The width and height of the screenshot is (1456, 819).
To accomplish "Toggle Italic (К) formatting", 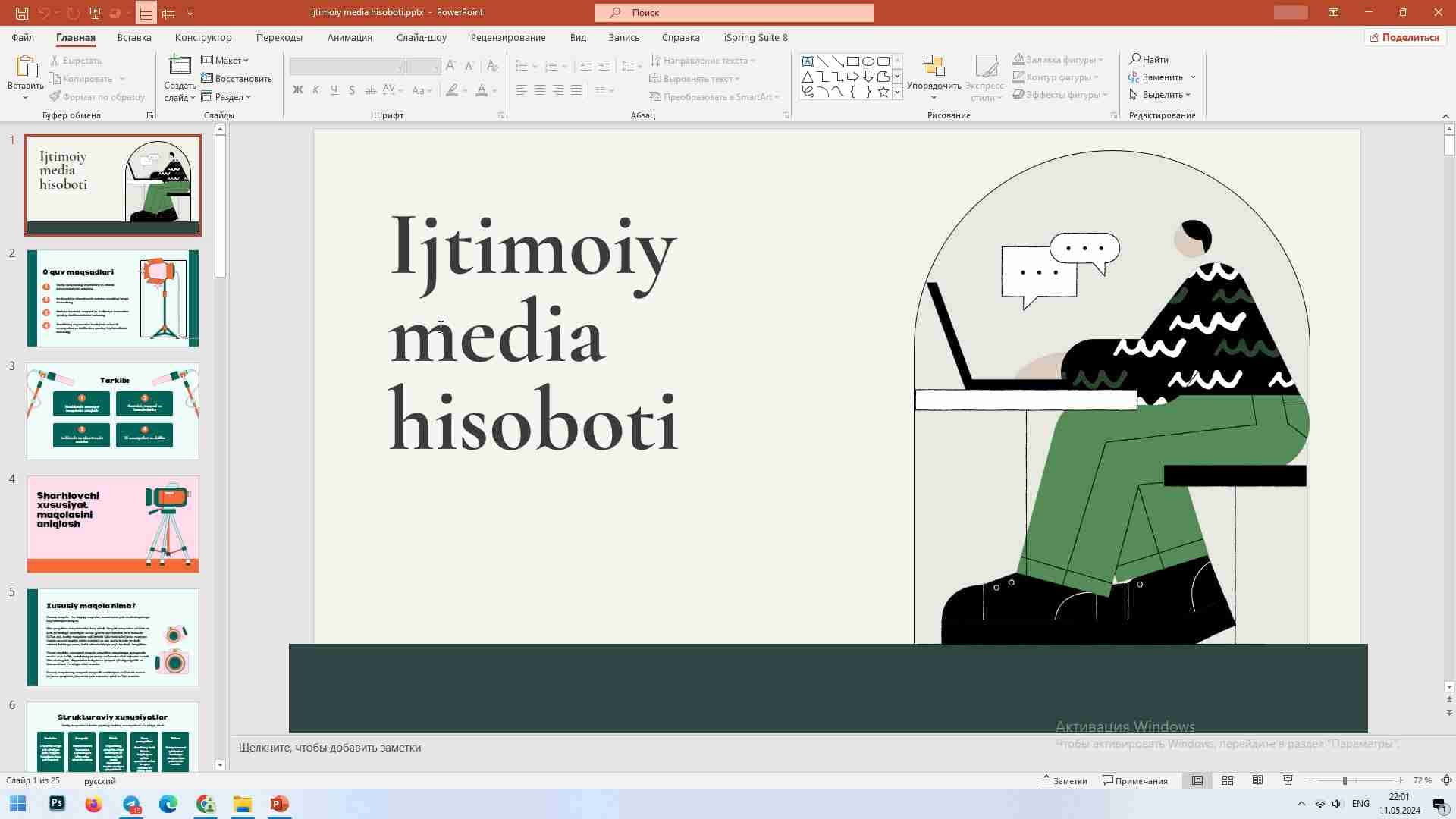I will (x=316, y=90).
